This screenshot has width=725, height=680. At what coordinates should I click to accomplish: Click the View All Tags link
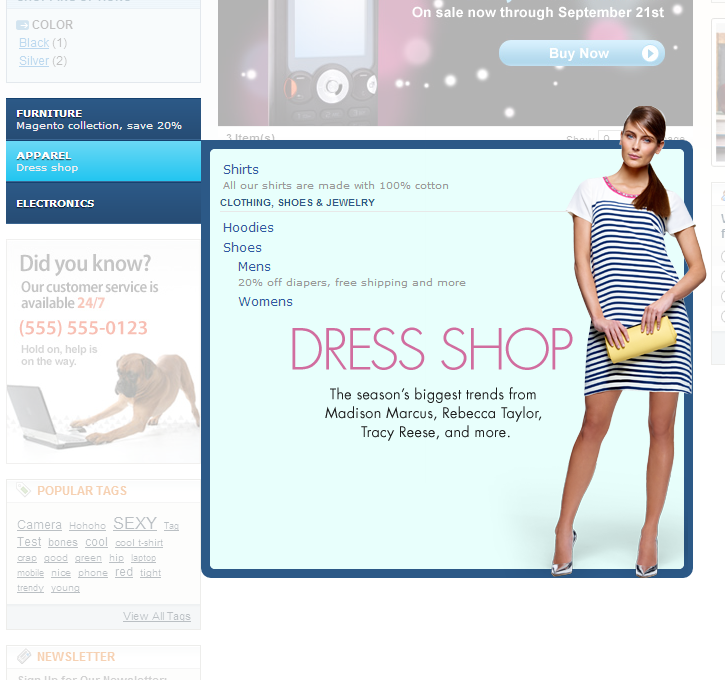[157, 616]
